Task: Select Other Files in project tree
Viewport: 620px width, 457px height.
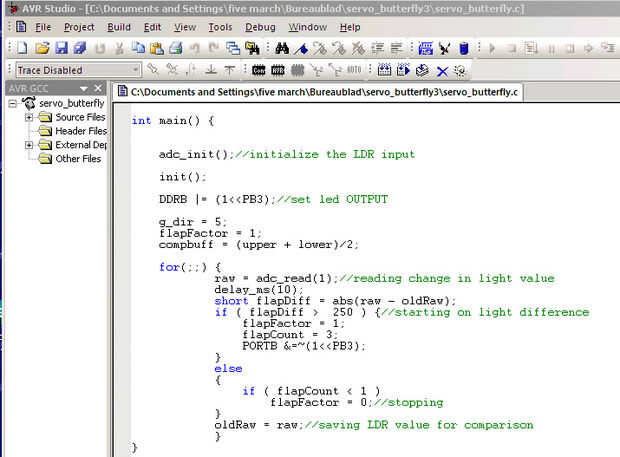Action: tap(78, 159)
